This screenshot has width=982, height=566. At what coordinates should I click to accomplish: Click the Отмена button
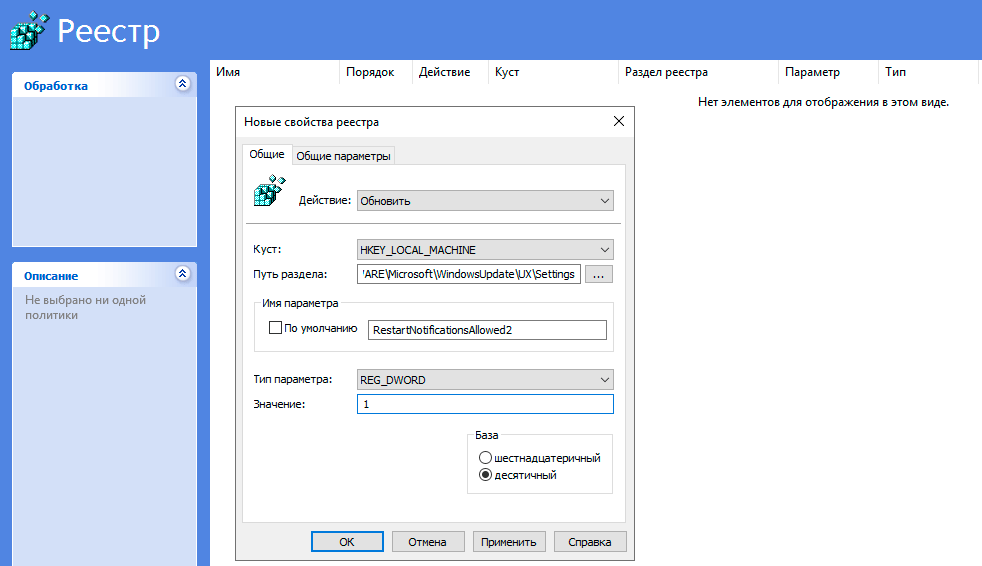428,542
